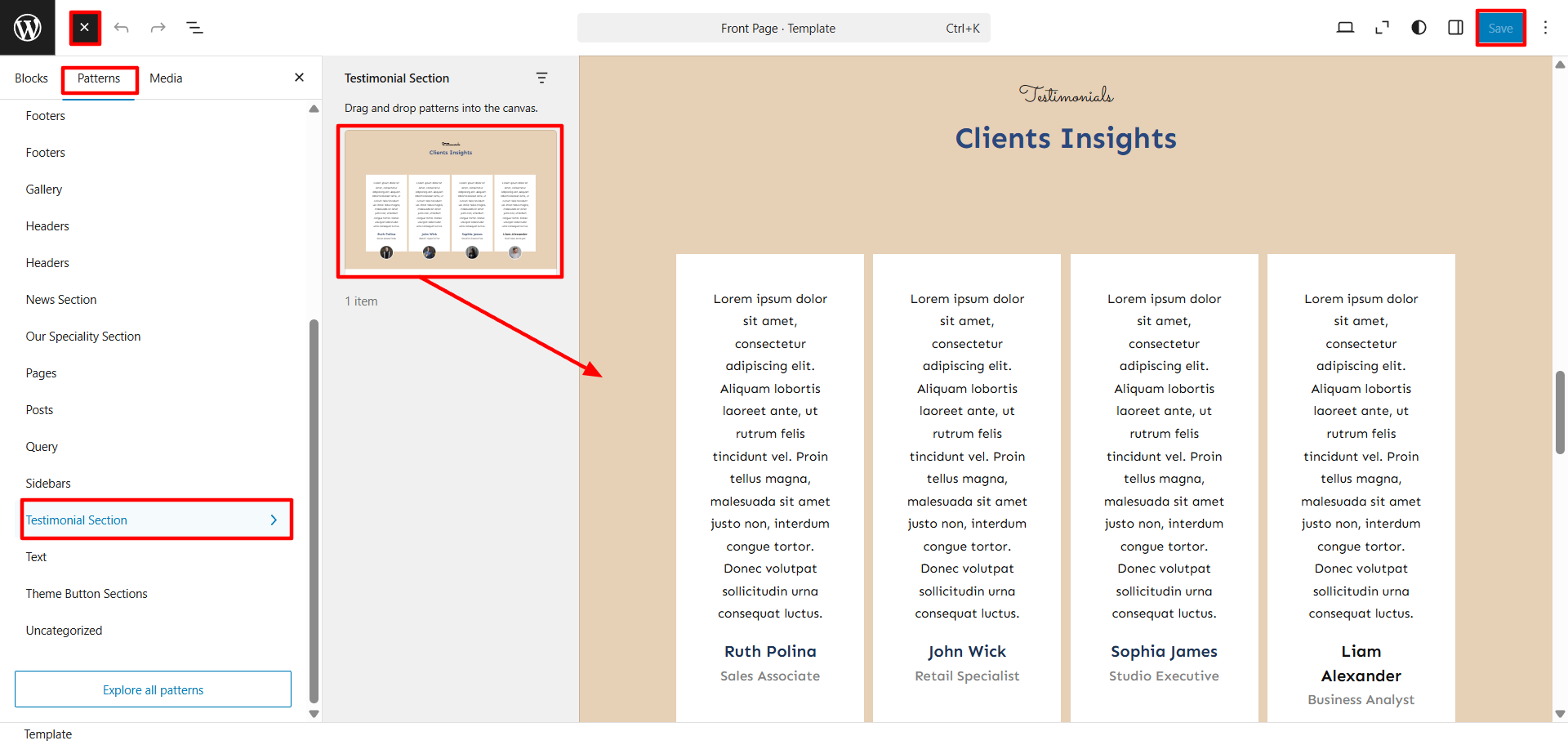Redo the last undone change
The width and height of the screenshot is (1568, 745).
pyautogui.click(x=158, y=28)
